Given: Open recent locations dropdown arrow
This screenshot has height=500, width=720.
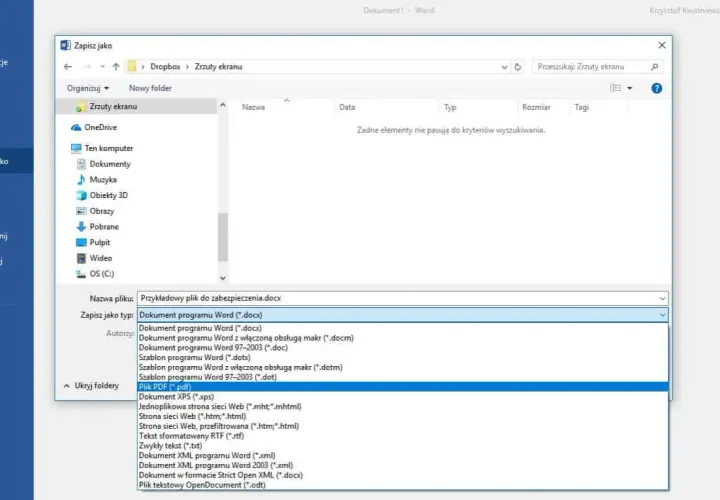Looking at the screenshot, I should (x=102, y=67).
